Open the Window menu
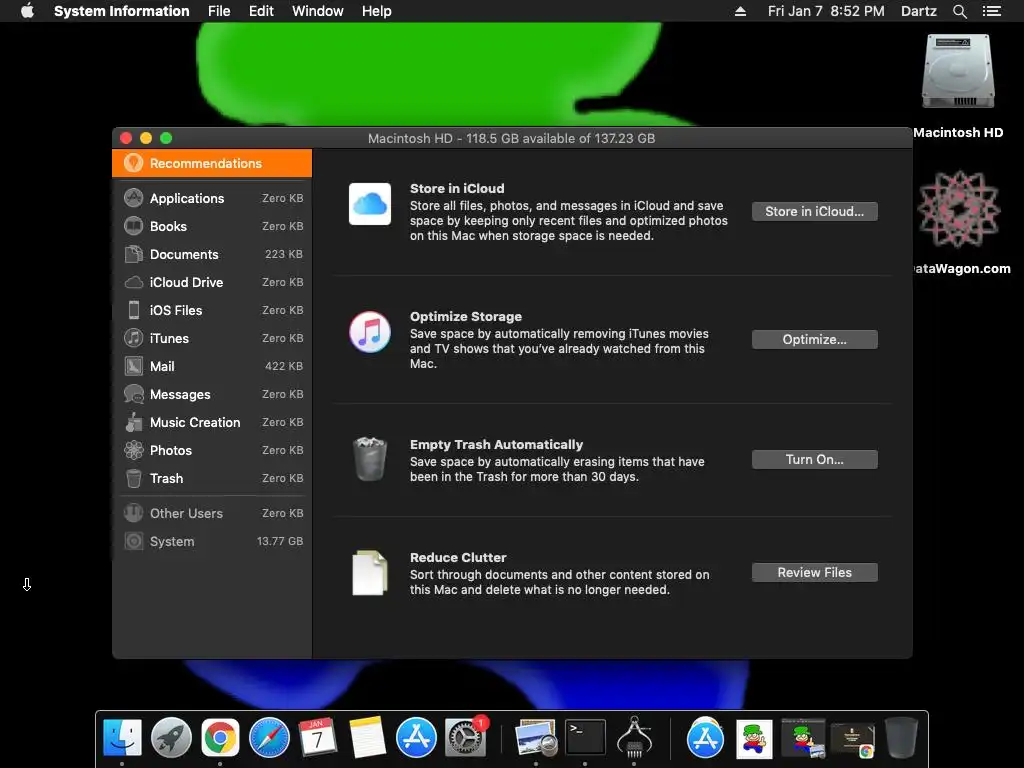The height and width of the screenshot is (768, 1024). [317, 11]
